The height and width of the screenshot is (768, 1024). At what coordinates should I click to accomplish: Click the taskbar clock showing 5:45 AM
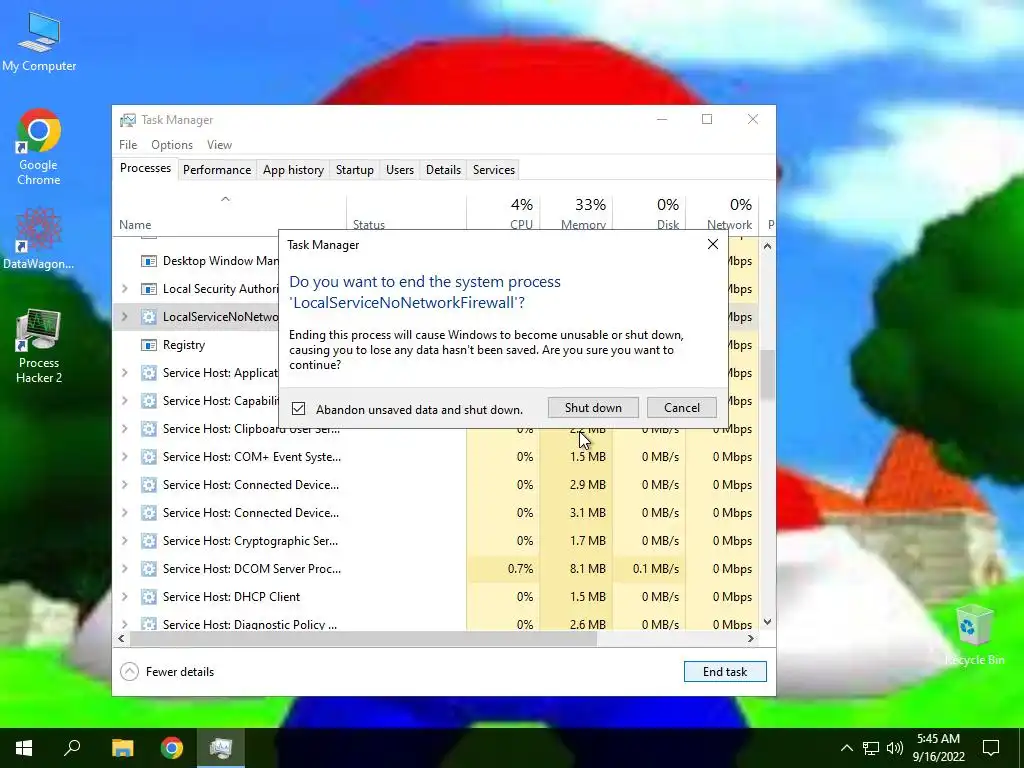point(938,748)
